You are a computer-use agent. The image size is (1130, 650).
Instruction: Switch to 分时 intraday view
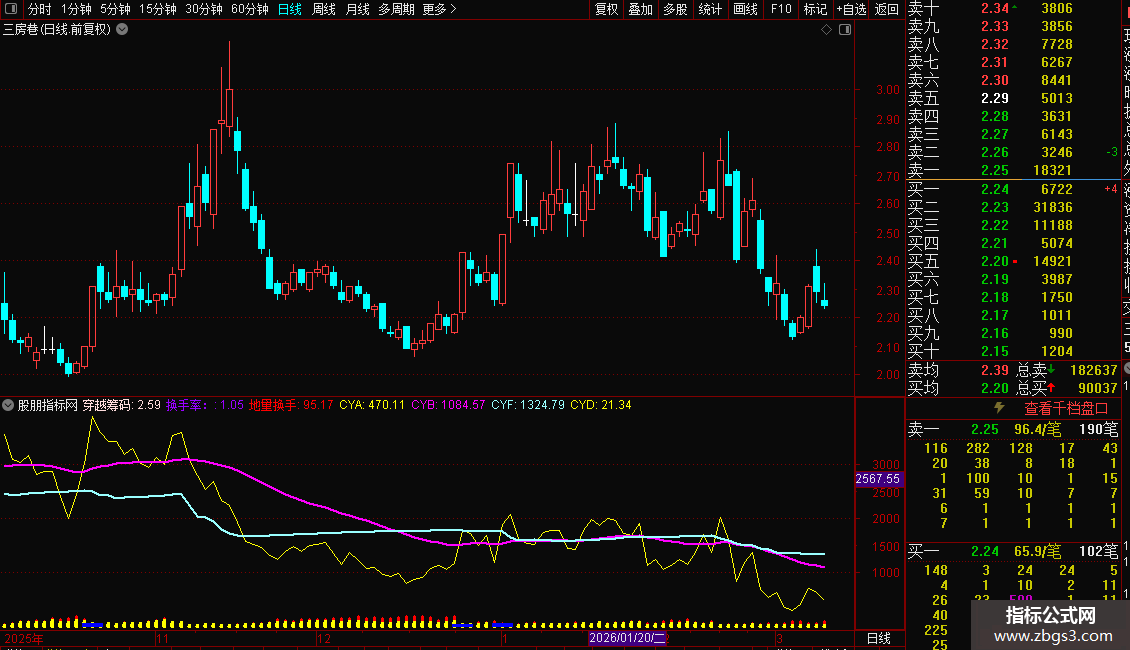click(39, 9)
